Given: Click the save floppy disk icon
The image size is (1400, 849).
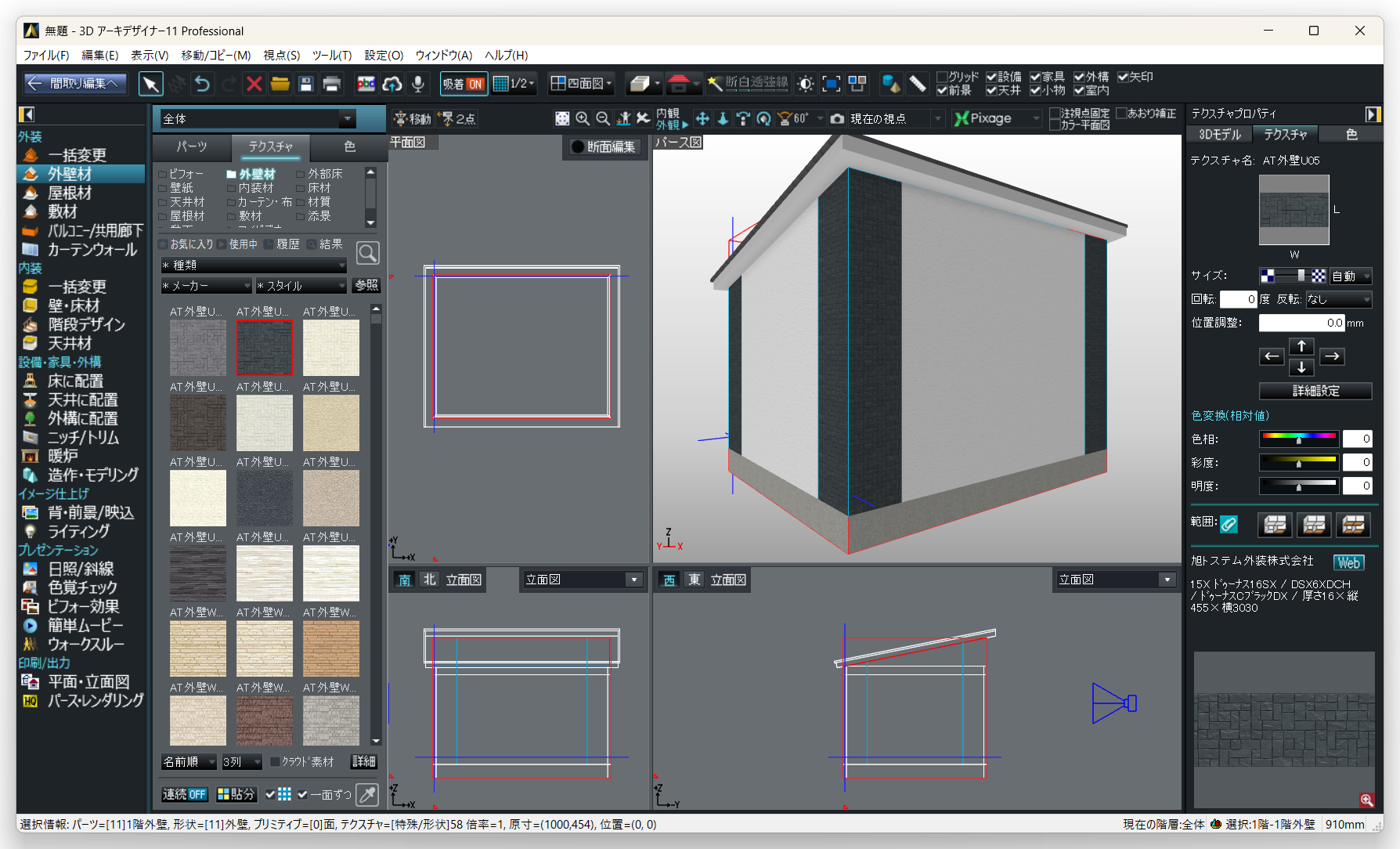Looking at the screenshot, I should click(306, 84).
